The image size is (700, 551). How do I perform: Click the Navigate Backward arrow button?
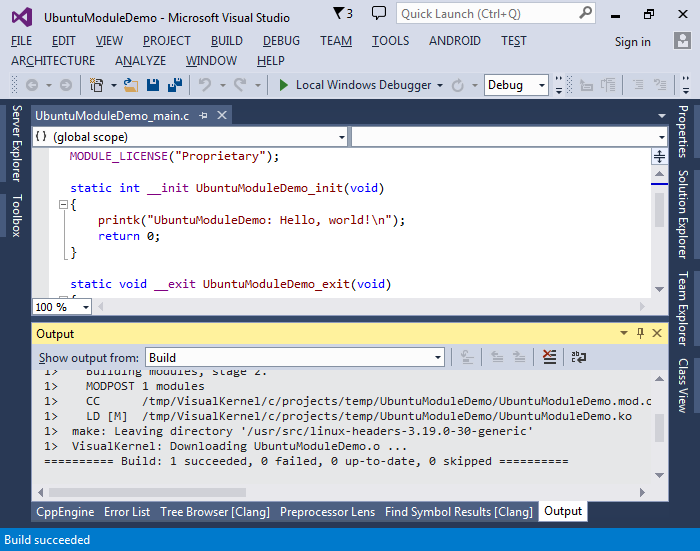click(32, 85)
